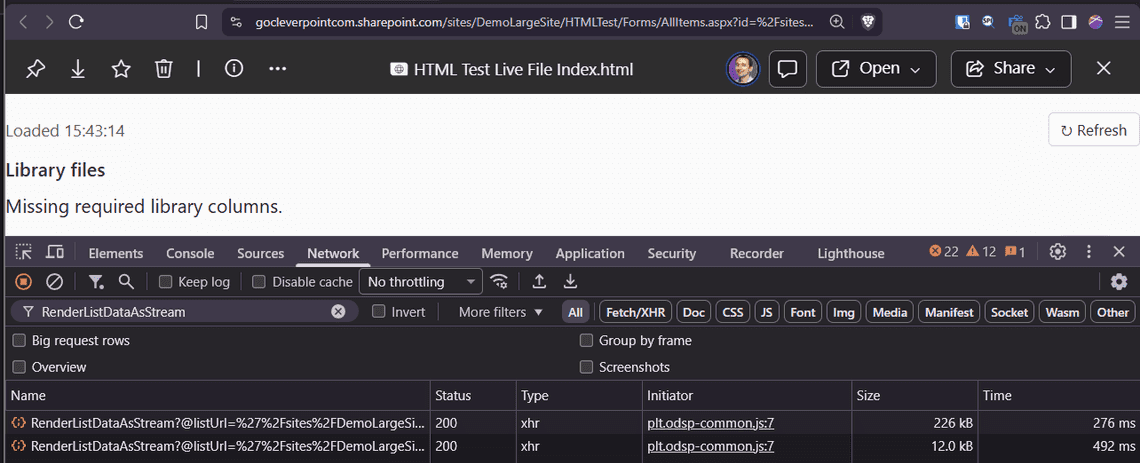Open file details info icon
The image size is (1140, 463).
pyautogui.click(x=233, y=68)
